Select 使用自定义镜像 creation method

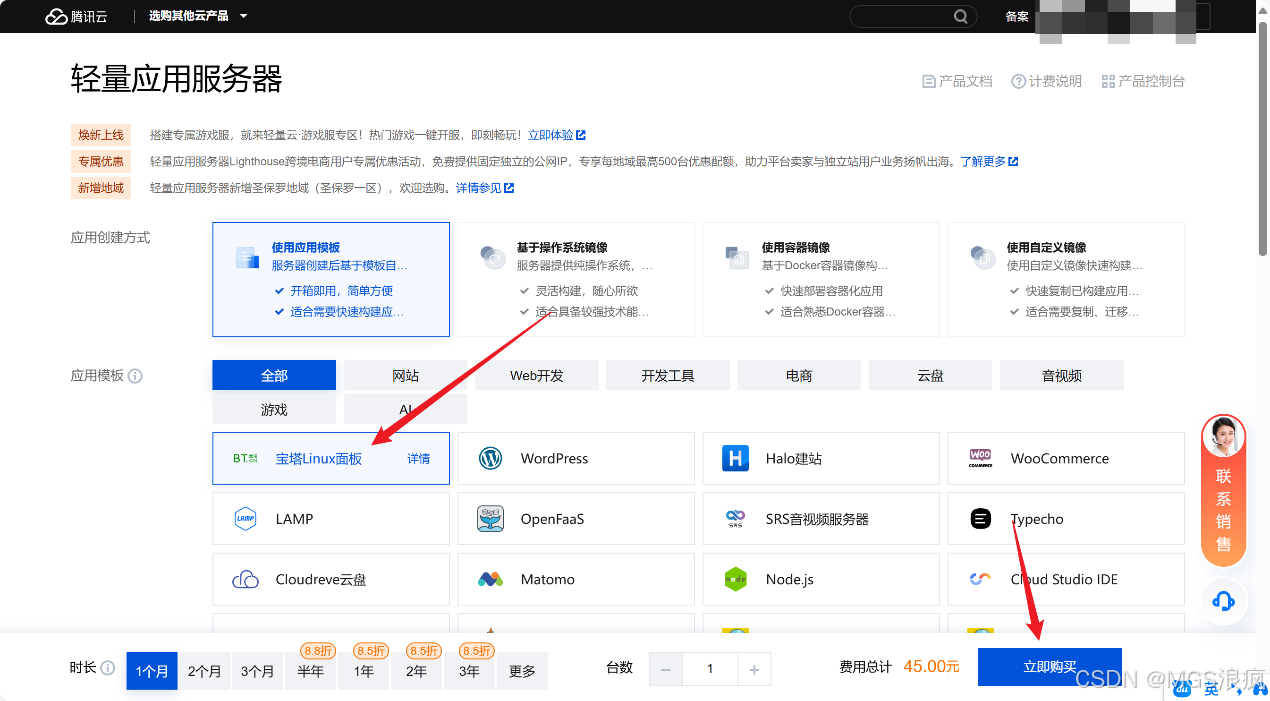tap(1066, 279)
